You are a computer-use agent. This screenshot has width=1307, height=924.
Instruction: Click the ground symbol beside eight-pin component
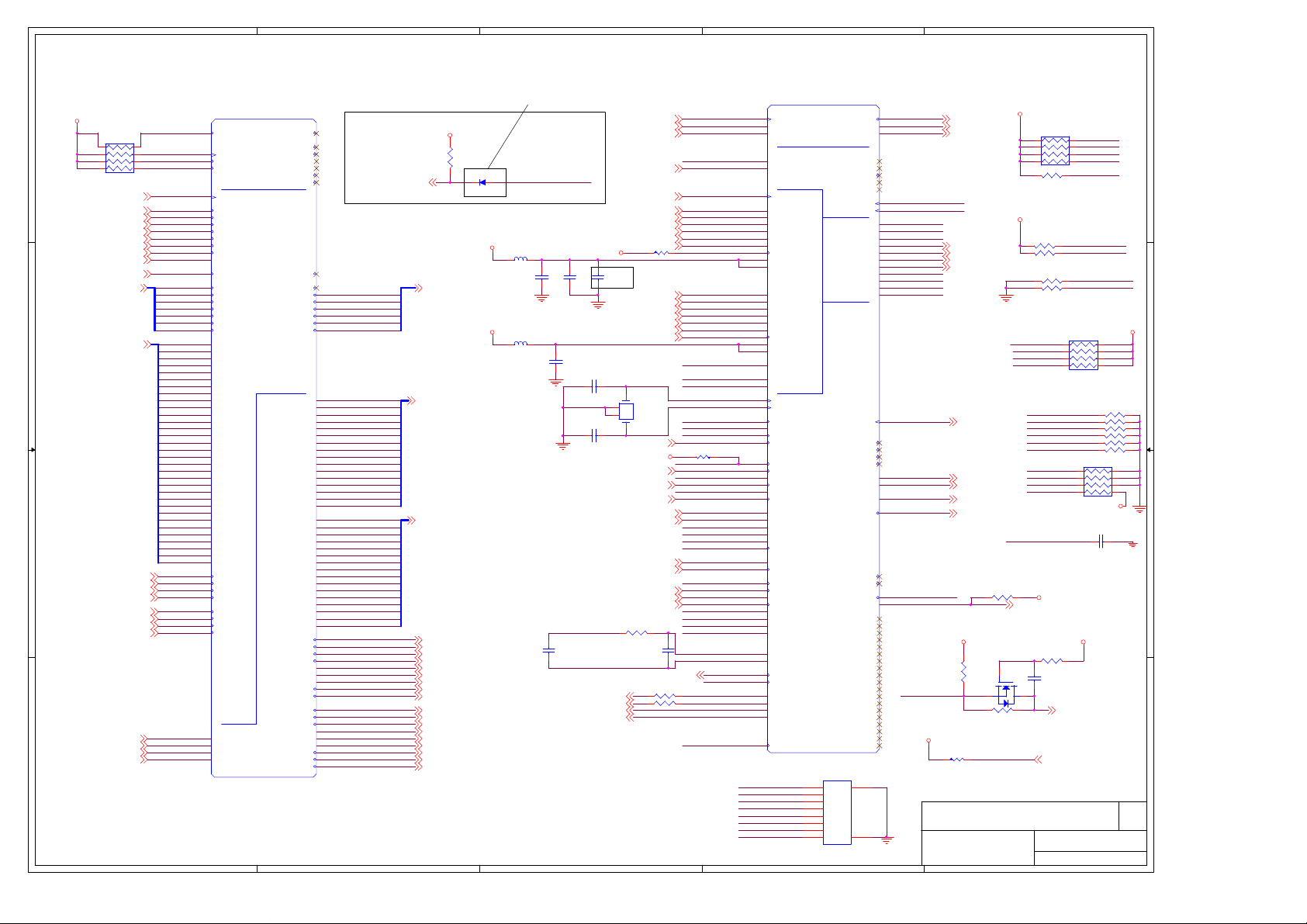[x=887, y=840]
